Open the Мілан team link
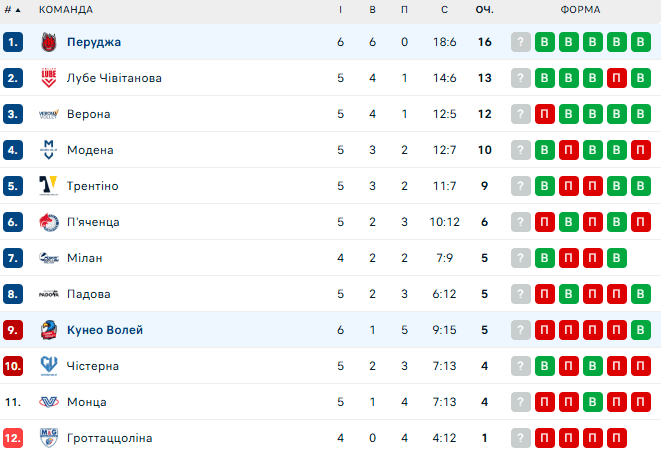 click(84, 258)
